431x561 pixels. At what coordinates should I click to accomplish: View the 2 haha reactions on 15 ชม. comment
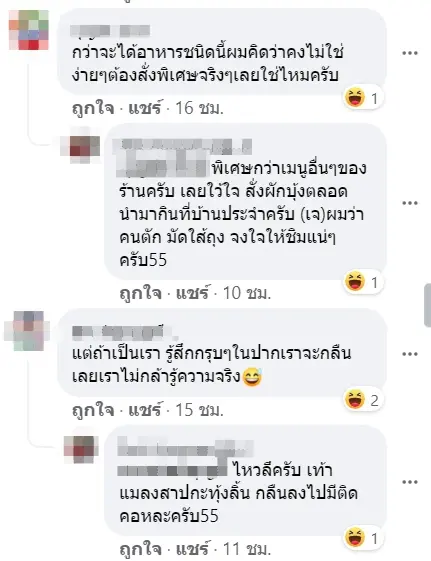(x=362, y=400)
